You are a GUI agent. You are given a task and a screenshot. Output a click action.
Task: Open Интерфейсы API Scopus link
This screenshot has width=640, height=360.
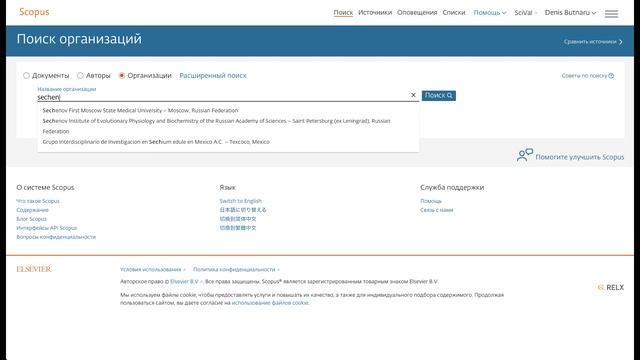(47, 228)
